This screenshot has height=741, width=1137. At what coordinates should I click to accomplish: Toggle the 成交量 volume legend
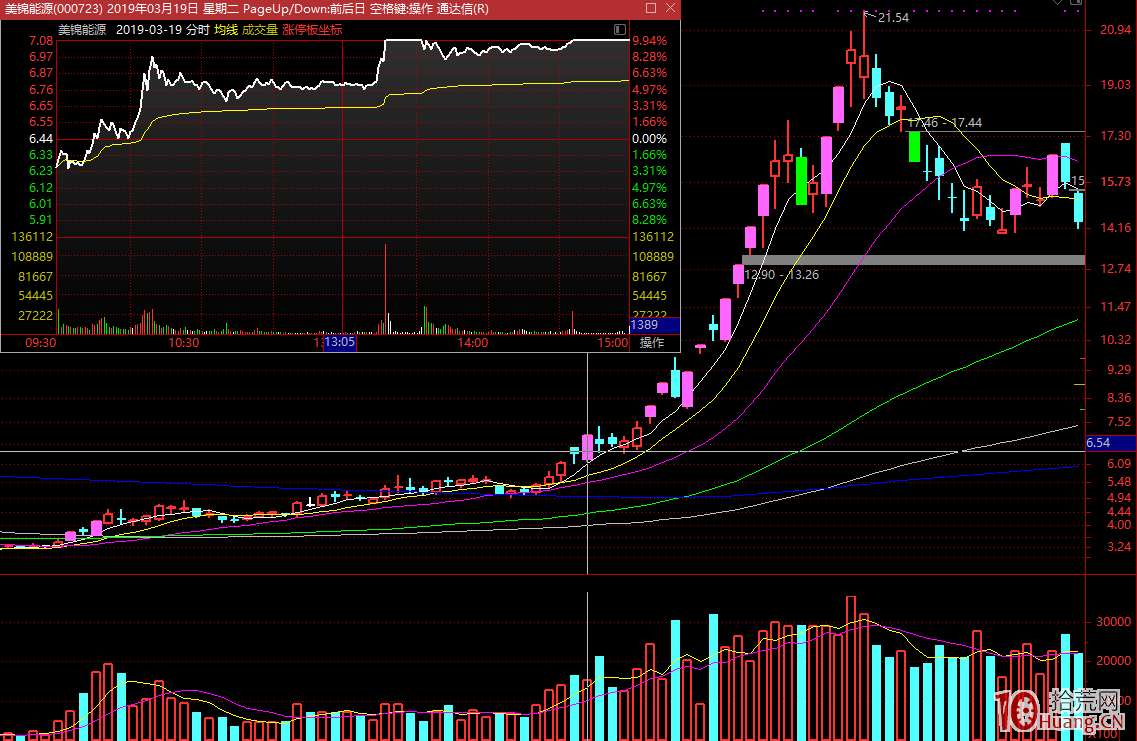tap(260, 30)
